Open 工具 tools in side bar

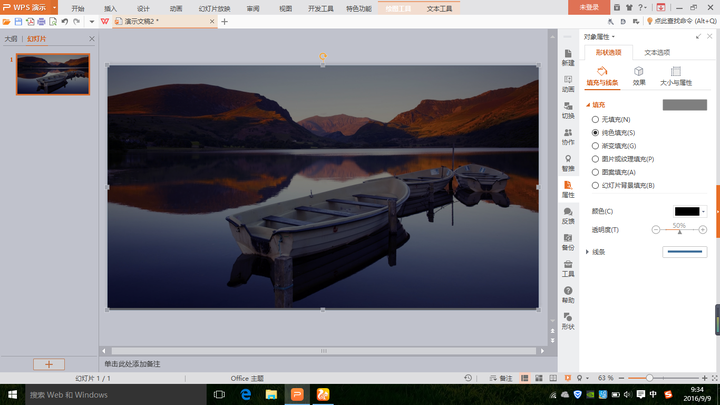coord(568,269)
